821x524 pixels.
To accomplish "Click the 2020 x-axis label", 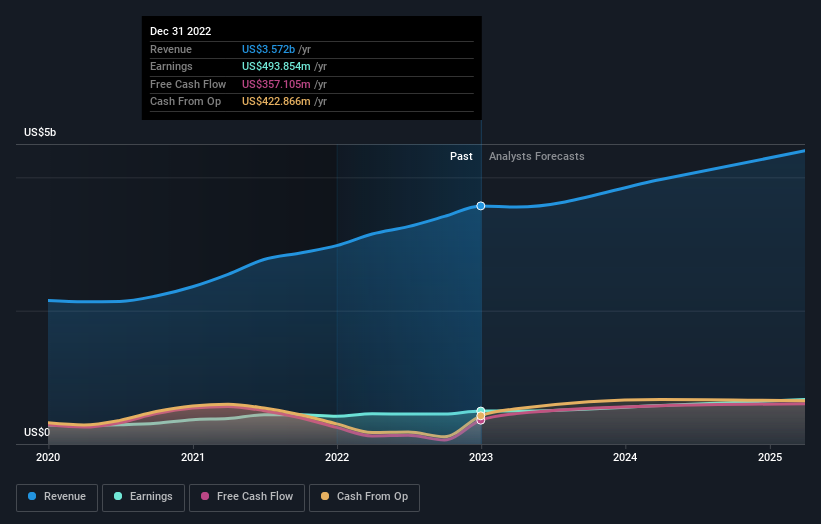I will pyautogui.click(x=48, y=458).
